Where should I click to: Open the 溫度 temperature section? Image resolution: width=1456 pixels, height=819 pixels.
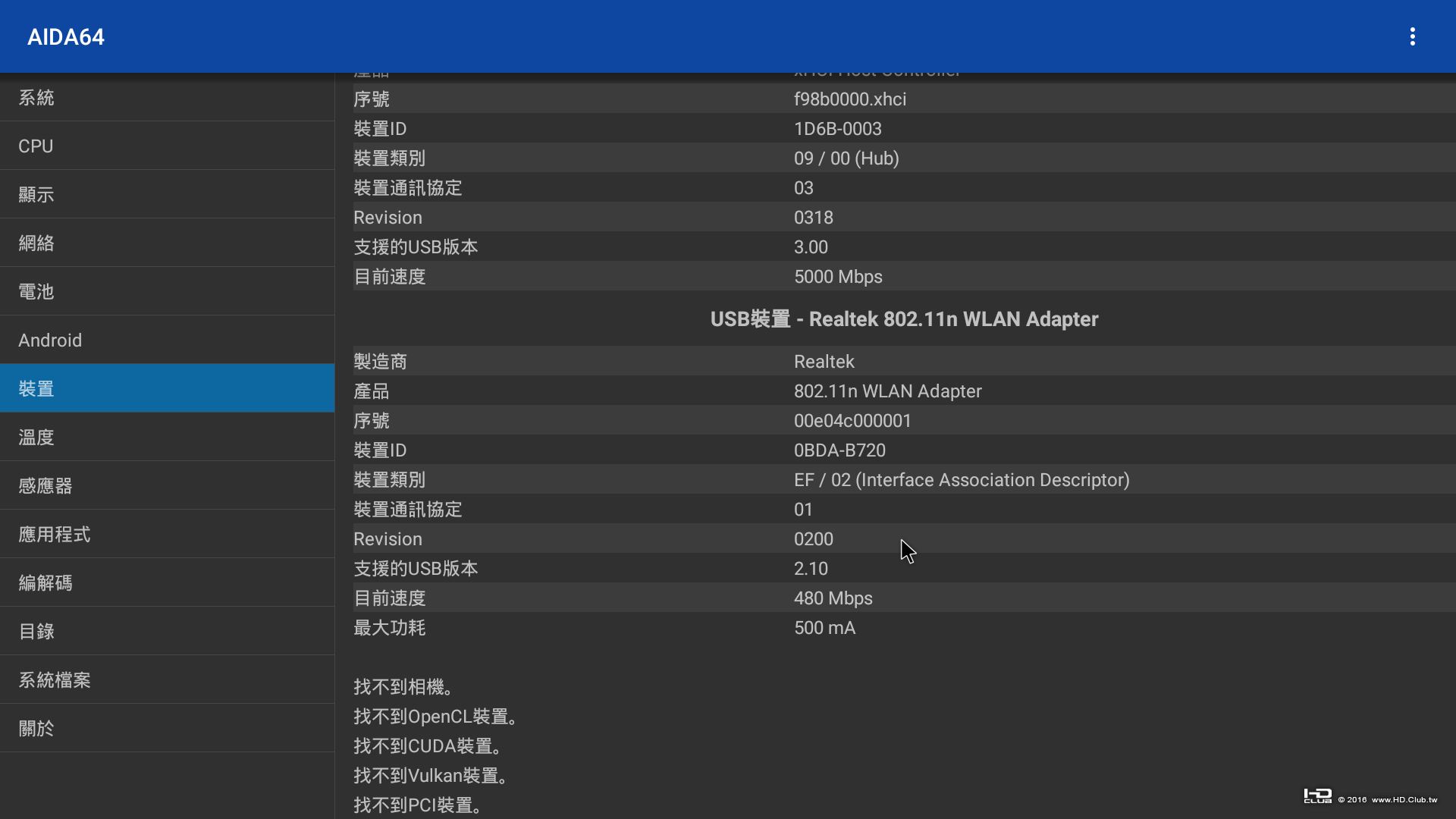coord(167,438)
